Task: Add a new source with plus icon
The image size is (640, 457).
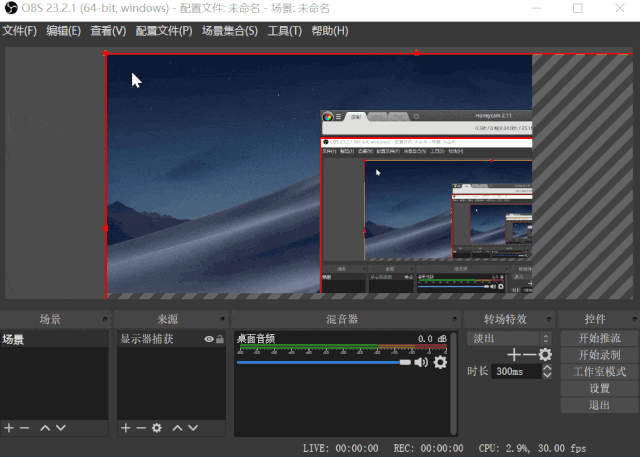Action: pos(126,428)
